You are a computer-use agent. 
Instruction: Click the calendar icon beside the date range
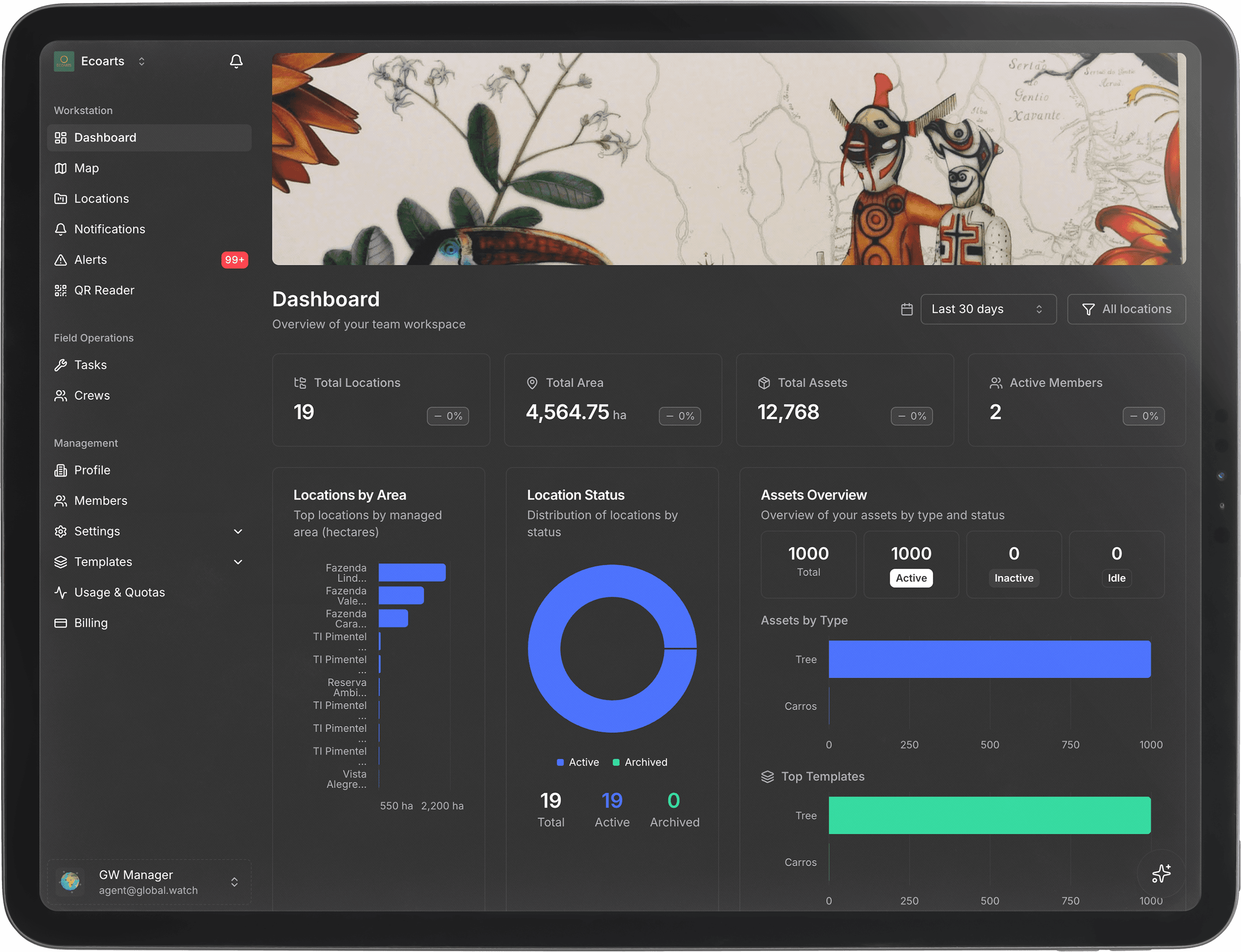pos(907,309)
